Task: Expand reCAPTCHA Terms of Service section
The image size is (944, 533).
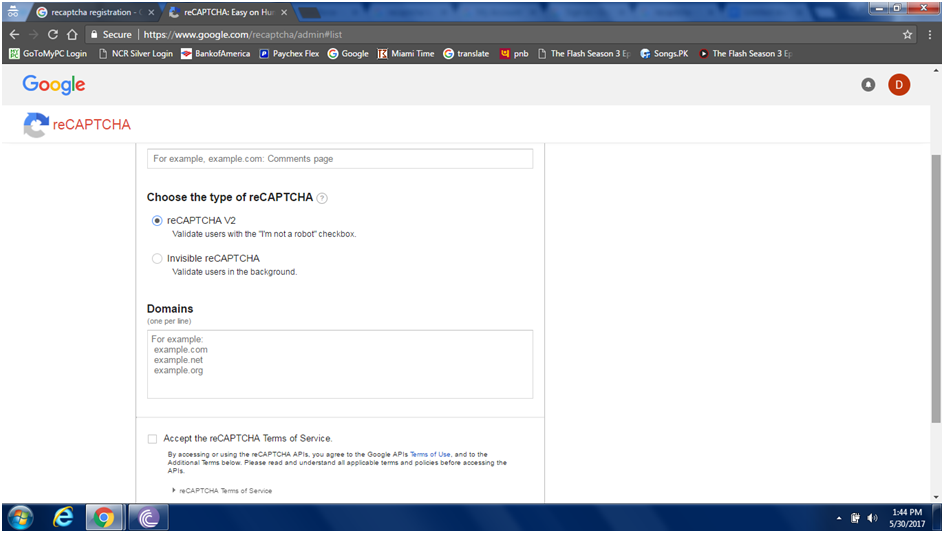Action: coord(222,491)
